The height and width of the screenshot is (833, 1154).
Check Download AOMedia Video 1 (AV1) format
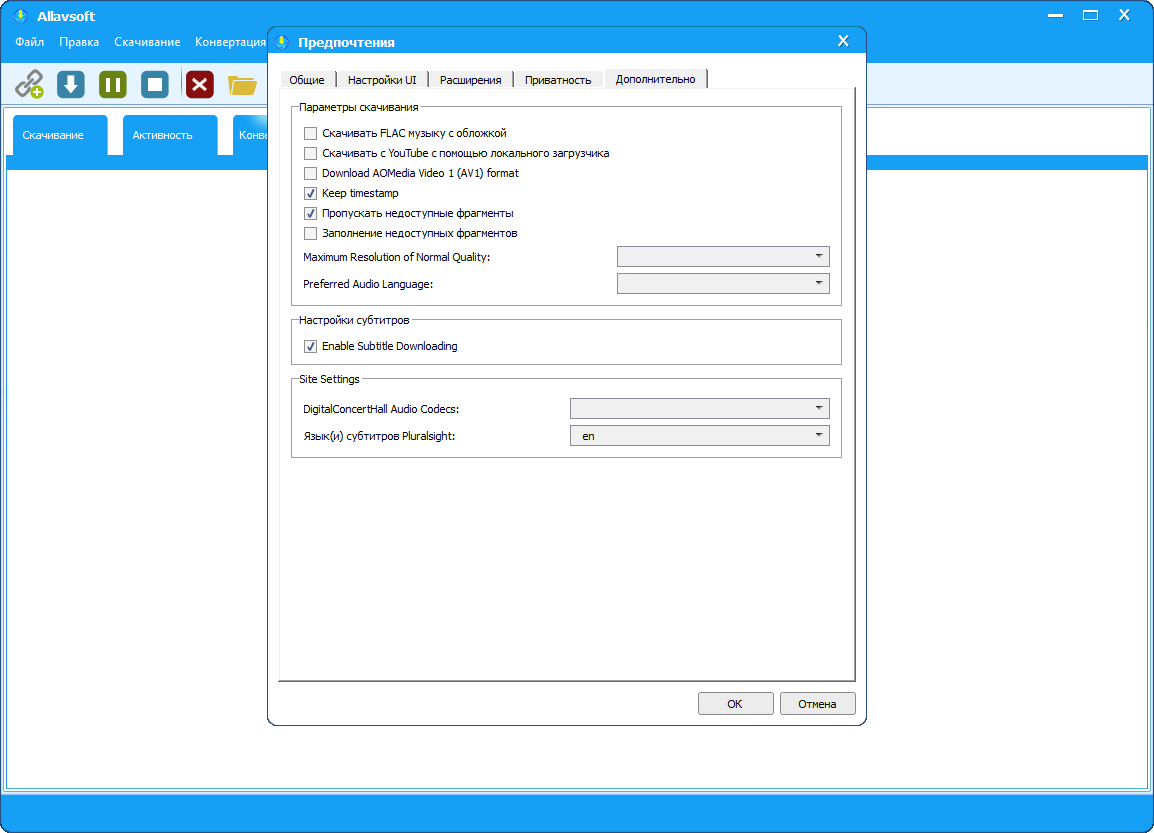(311, 173)
